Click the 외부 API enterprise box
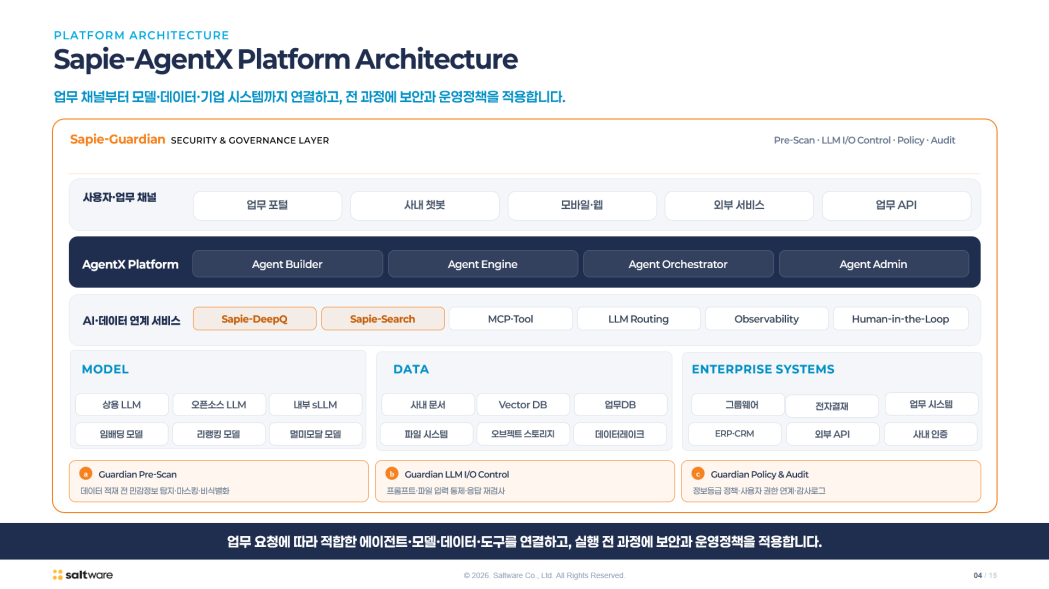1049x589 pixels. point(832,434)
